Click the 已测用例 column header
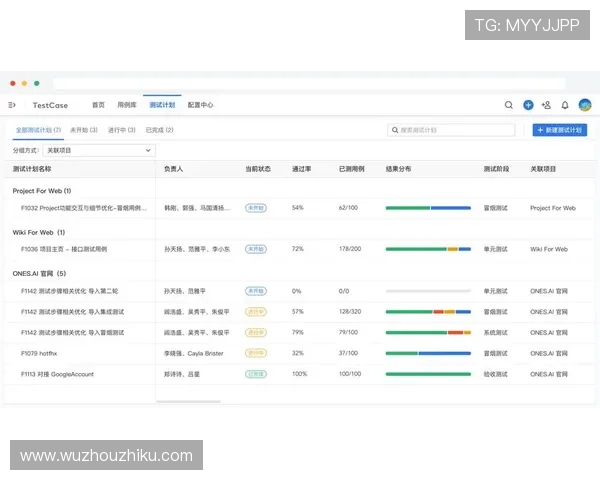This screenshot has width=600, height=480. click(352, 169)
